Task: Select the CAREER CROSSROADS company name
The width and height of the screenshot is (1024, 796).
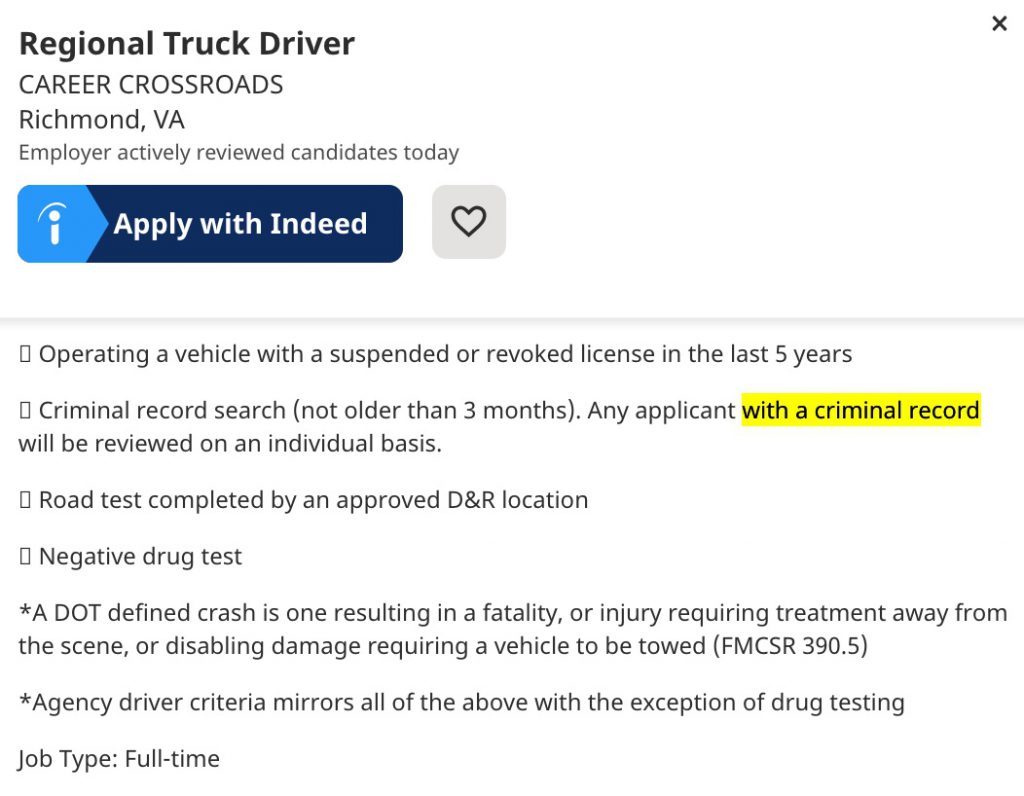Action: pyautogui.click(x=151, y=85)
